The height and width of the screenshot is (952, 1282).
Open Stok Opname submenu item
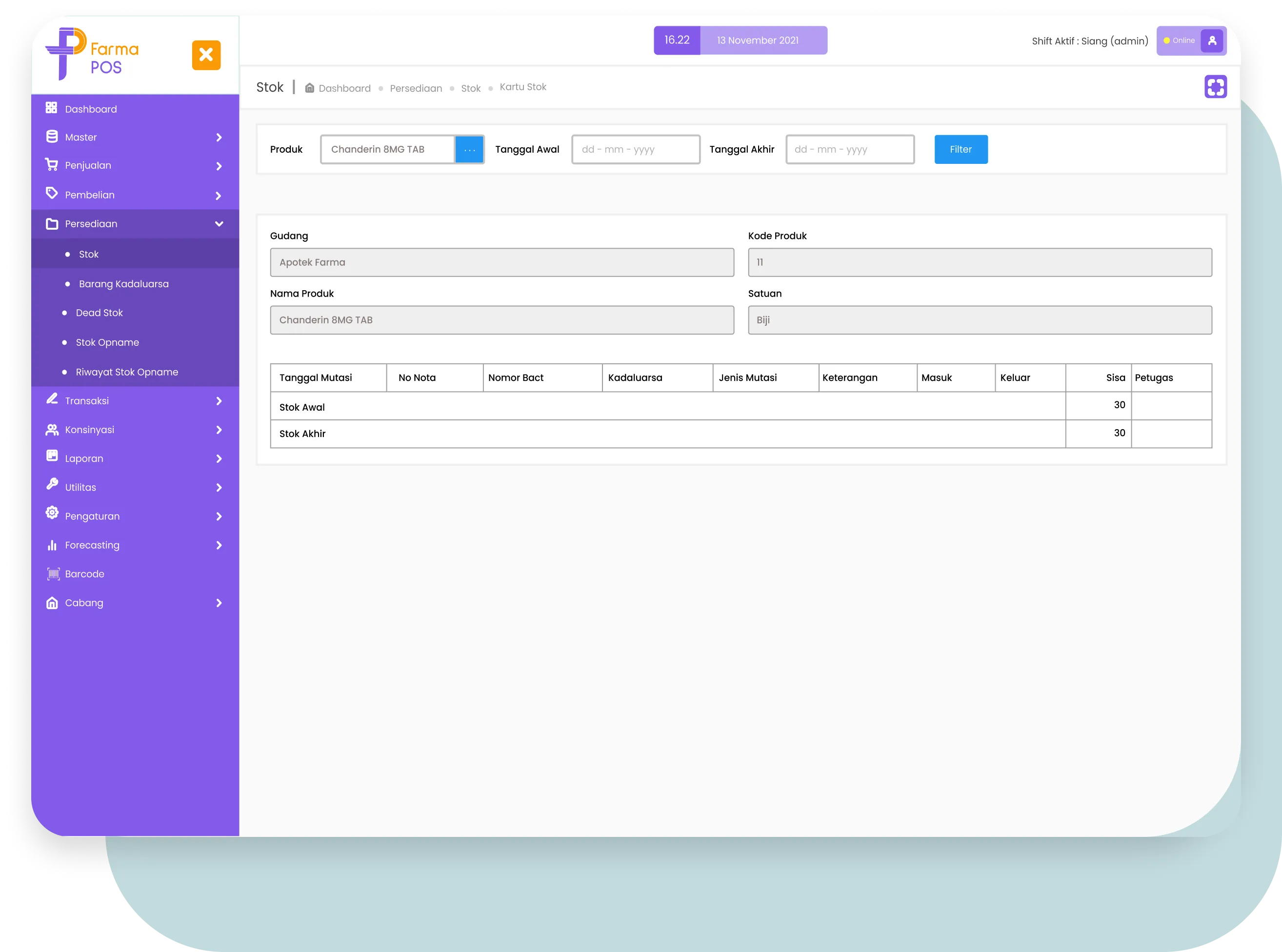(135, 342)
